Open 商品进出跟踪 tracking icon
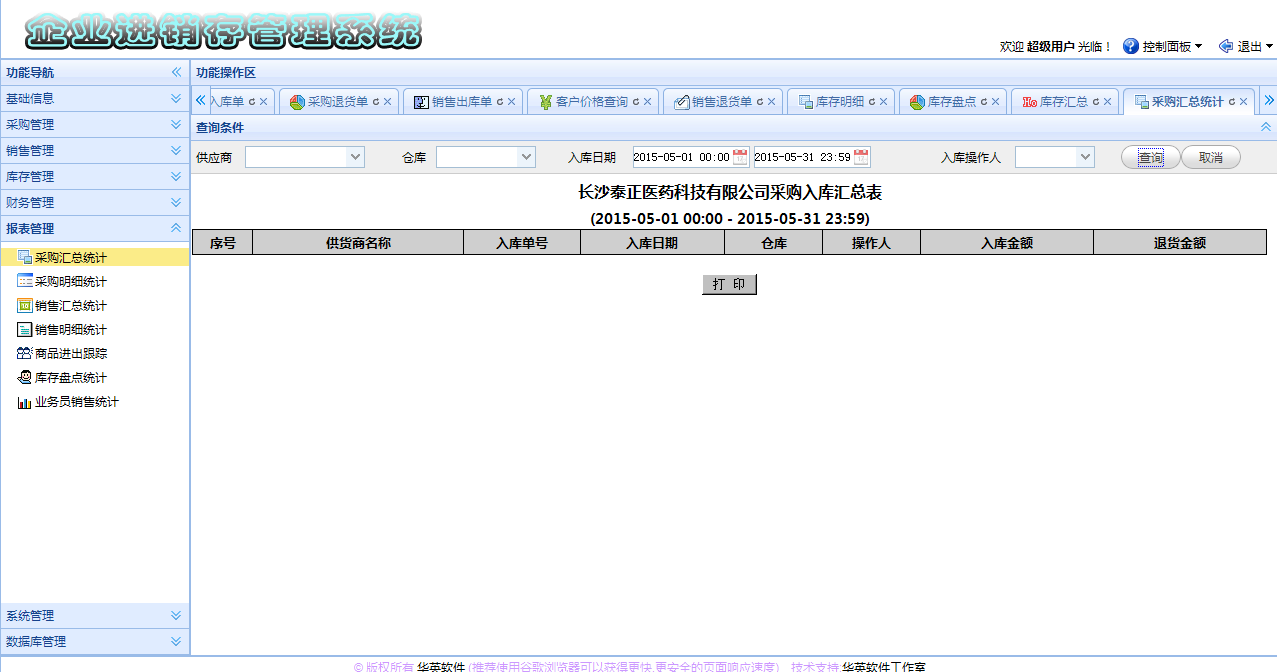This screenshot has height=672, width=1277. coord(22,353)
